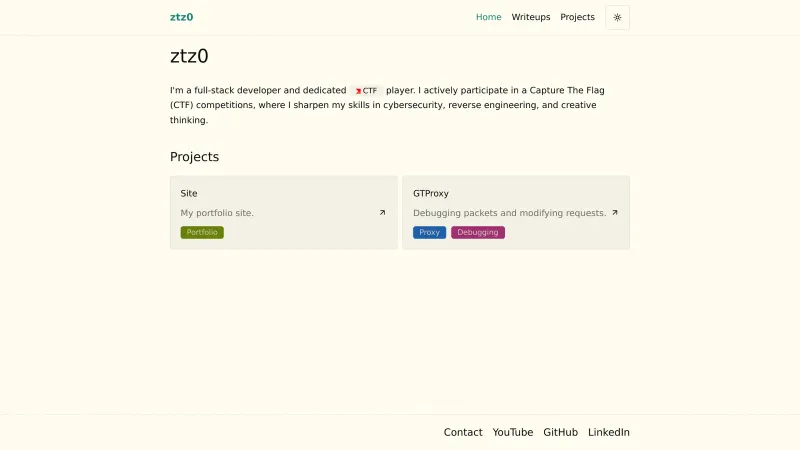Click the arrow icon on Site card
Screen dimensions: 800x450
(382, 212)
